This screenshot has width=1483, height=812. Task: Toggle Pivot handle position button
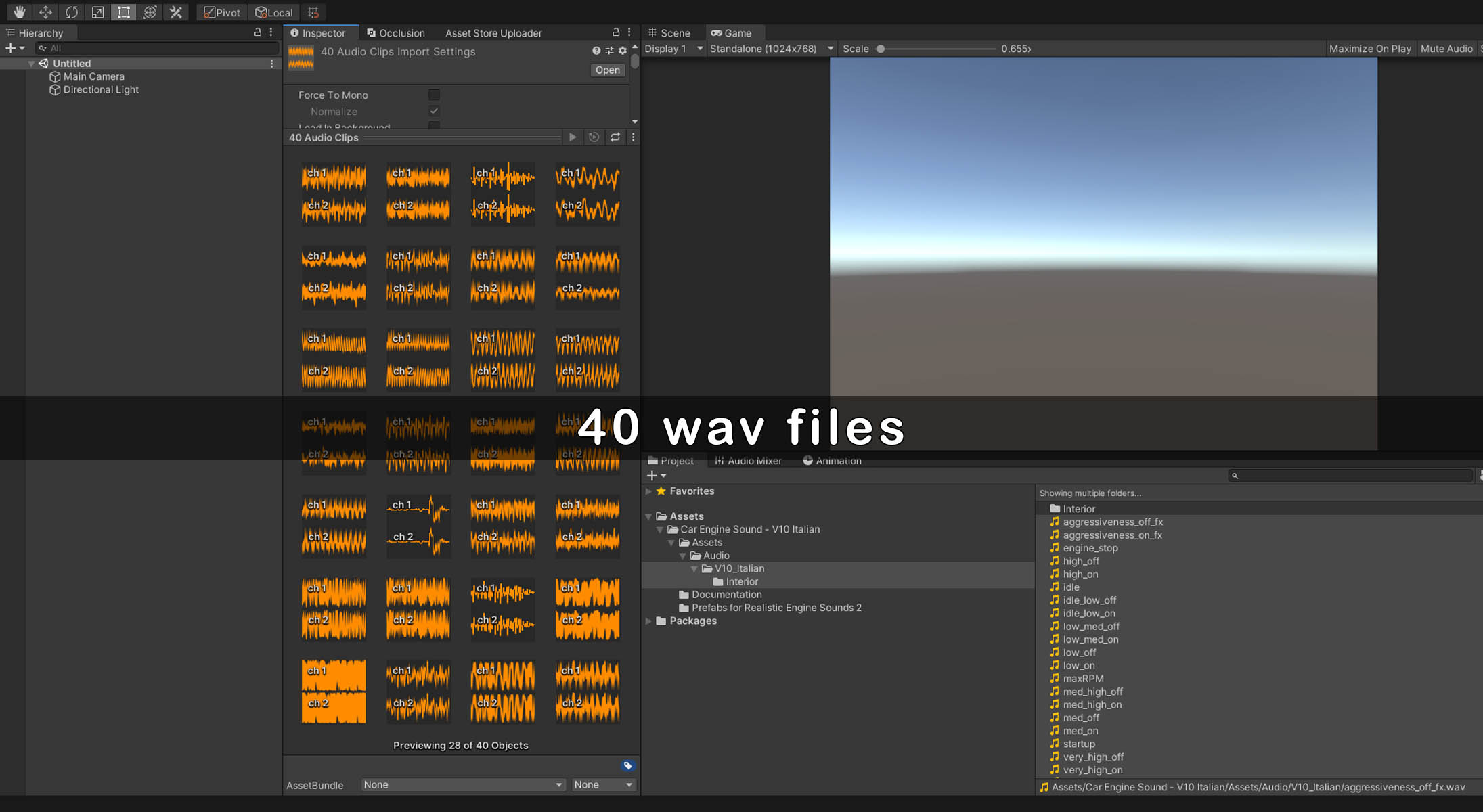(222, 12)
